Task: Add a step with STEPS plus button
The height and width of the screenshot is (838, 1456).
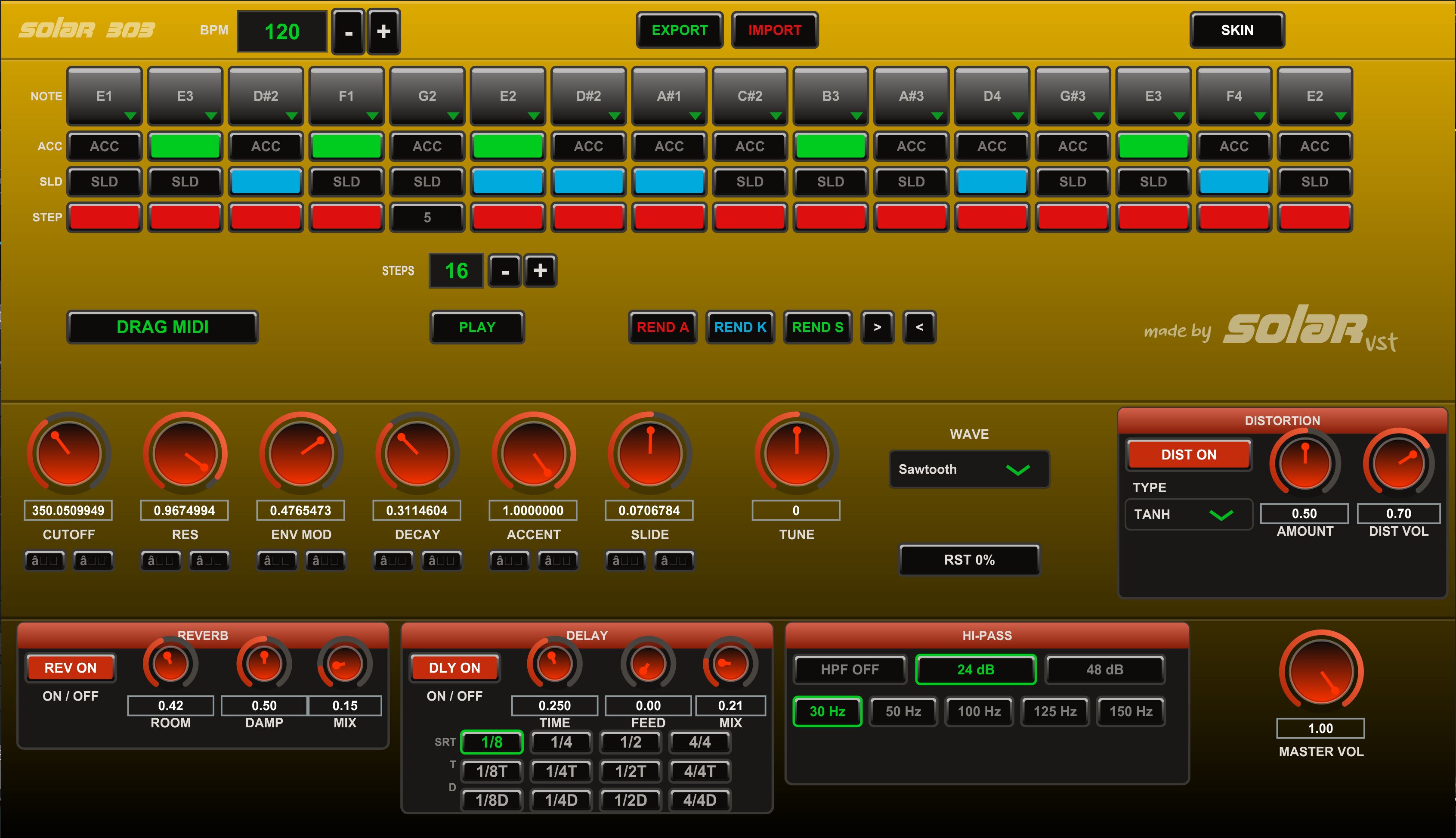Action: (540, 270)
